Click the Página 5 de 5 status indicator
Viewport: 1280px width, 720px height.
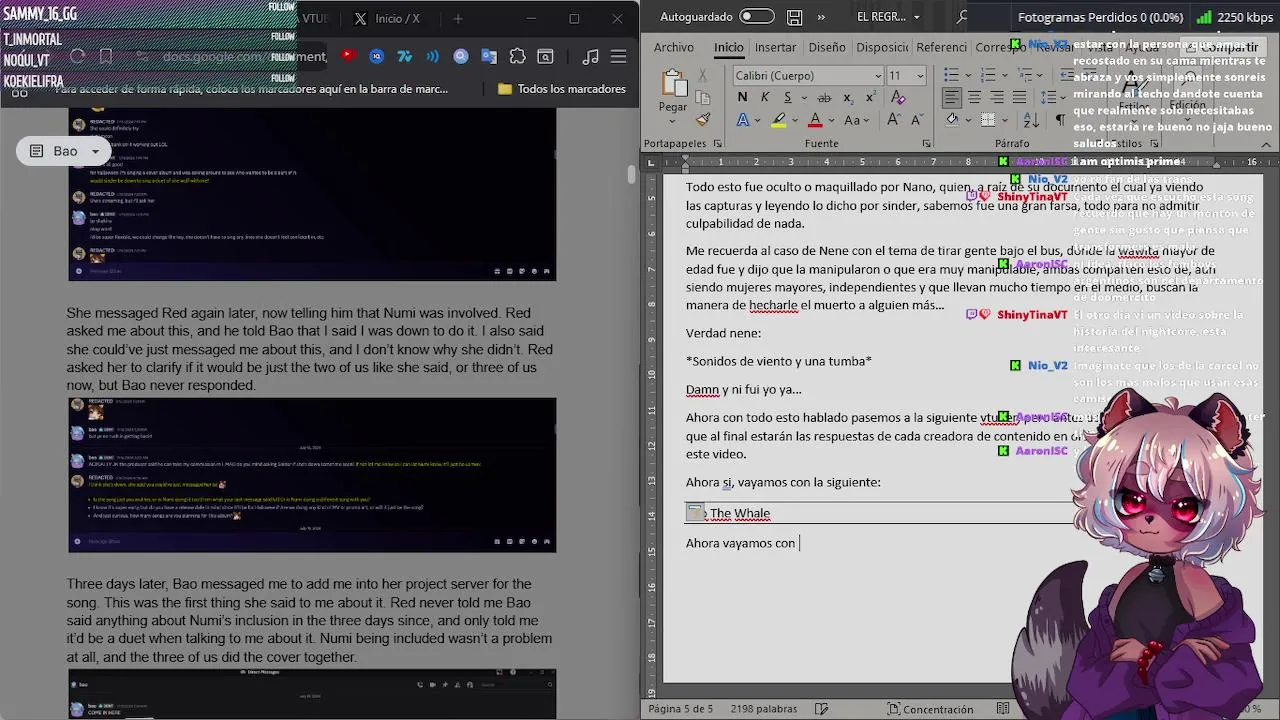(x=681, y=709)
